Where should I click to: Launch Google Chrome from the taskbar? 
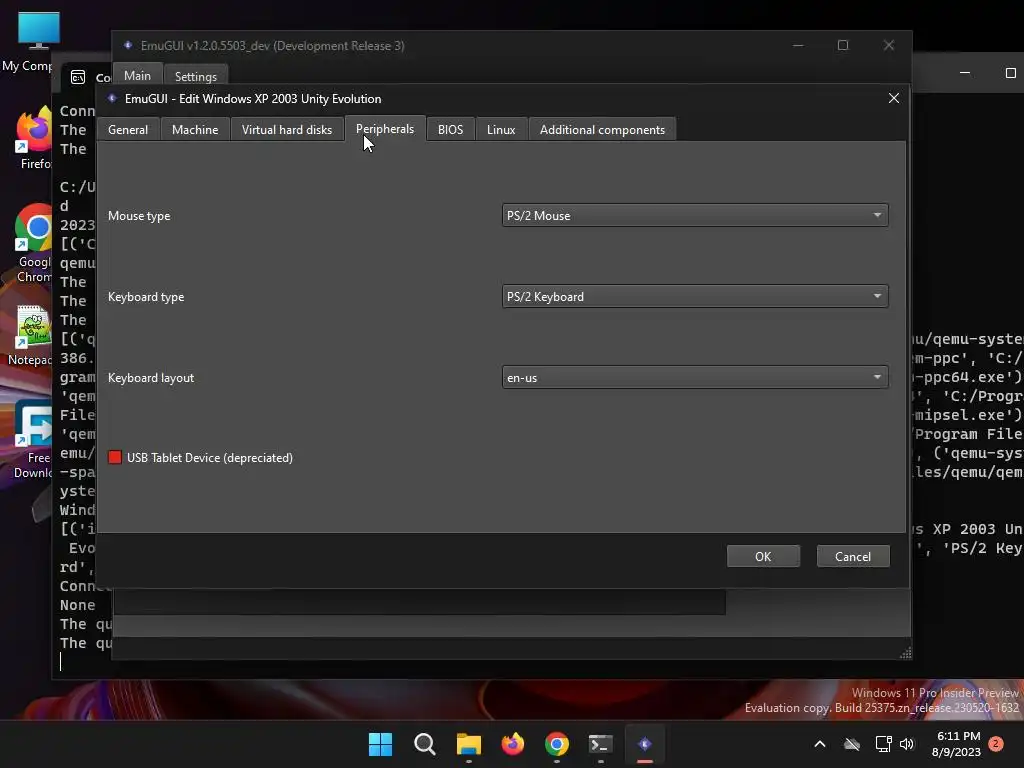(556, 744)
